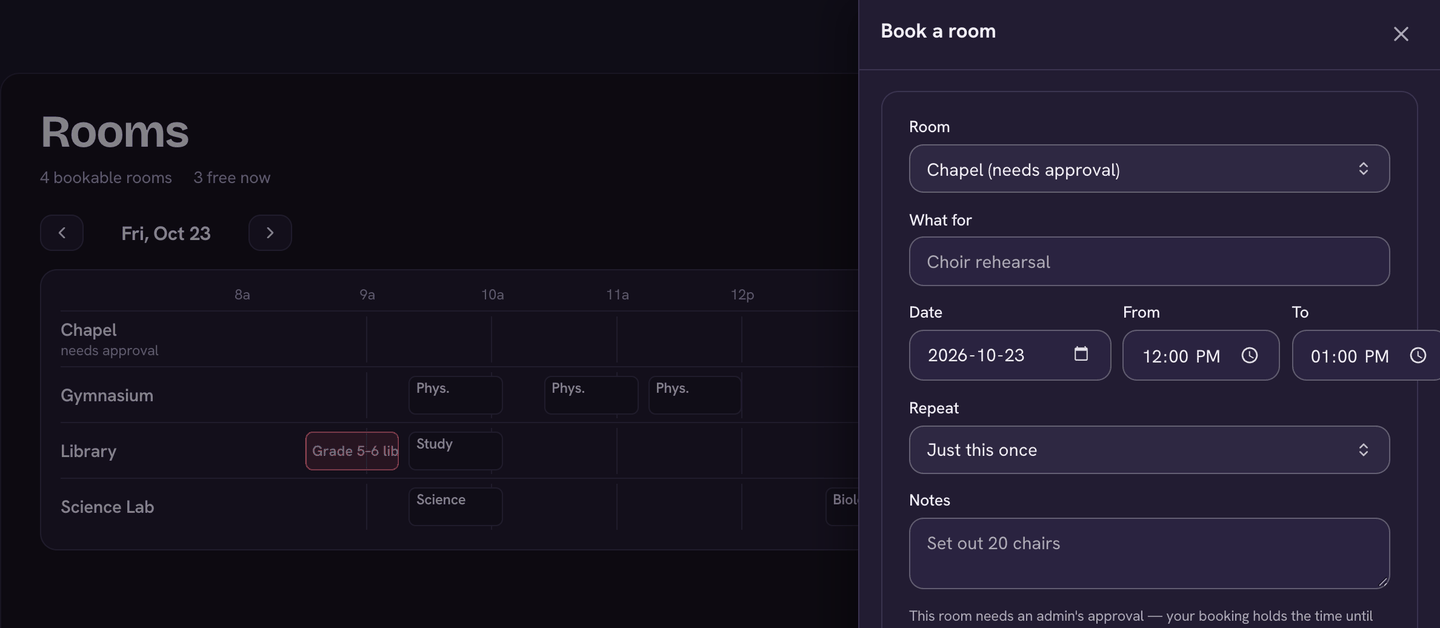1440x628 pixels.
Task: Click the 11a time column header
Action: [x=617, y=295]
